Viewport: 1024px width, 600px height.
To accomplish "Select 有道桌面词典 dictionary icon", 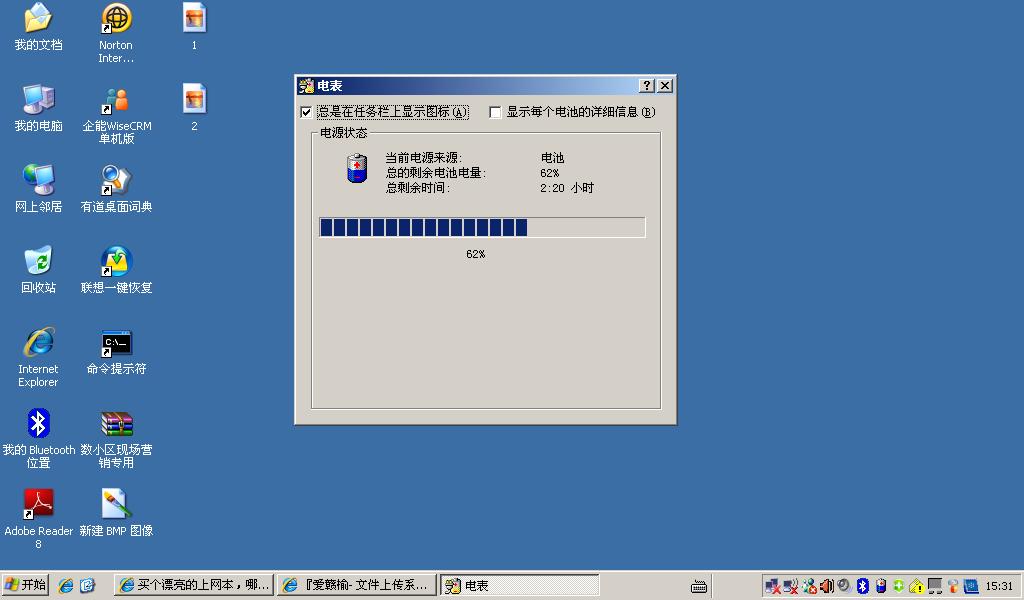I will click(116, 182).
